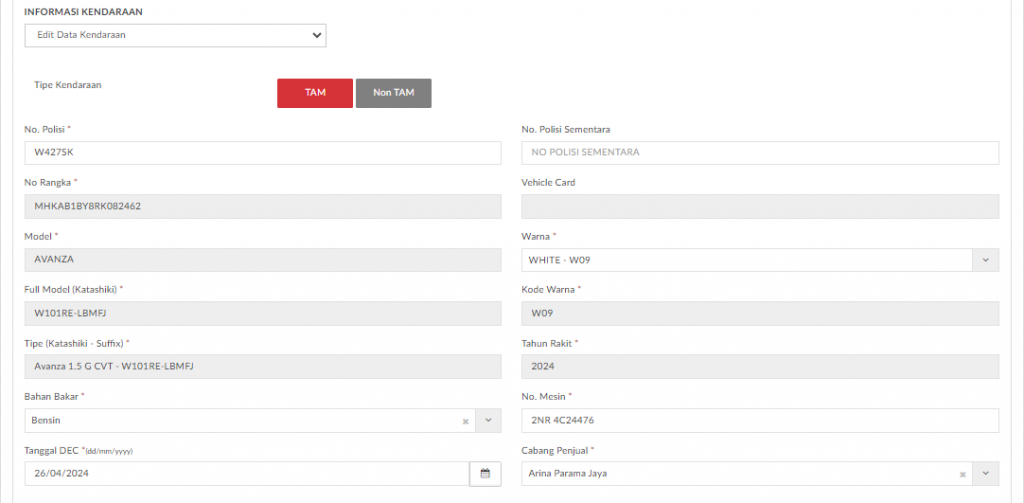Click the Tipe field Avanza 1.5 G CVT
Viewport: 1024px width, 503px height.
coord(263,367)
